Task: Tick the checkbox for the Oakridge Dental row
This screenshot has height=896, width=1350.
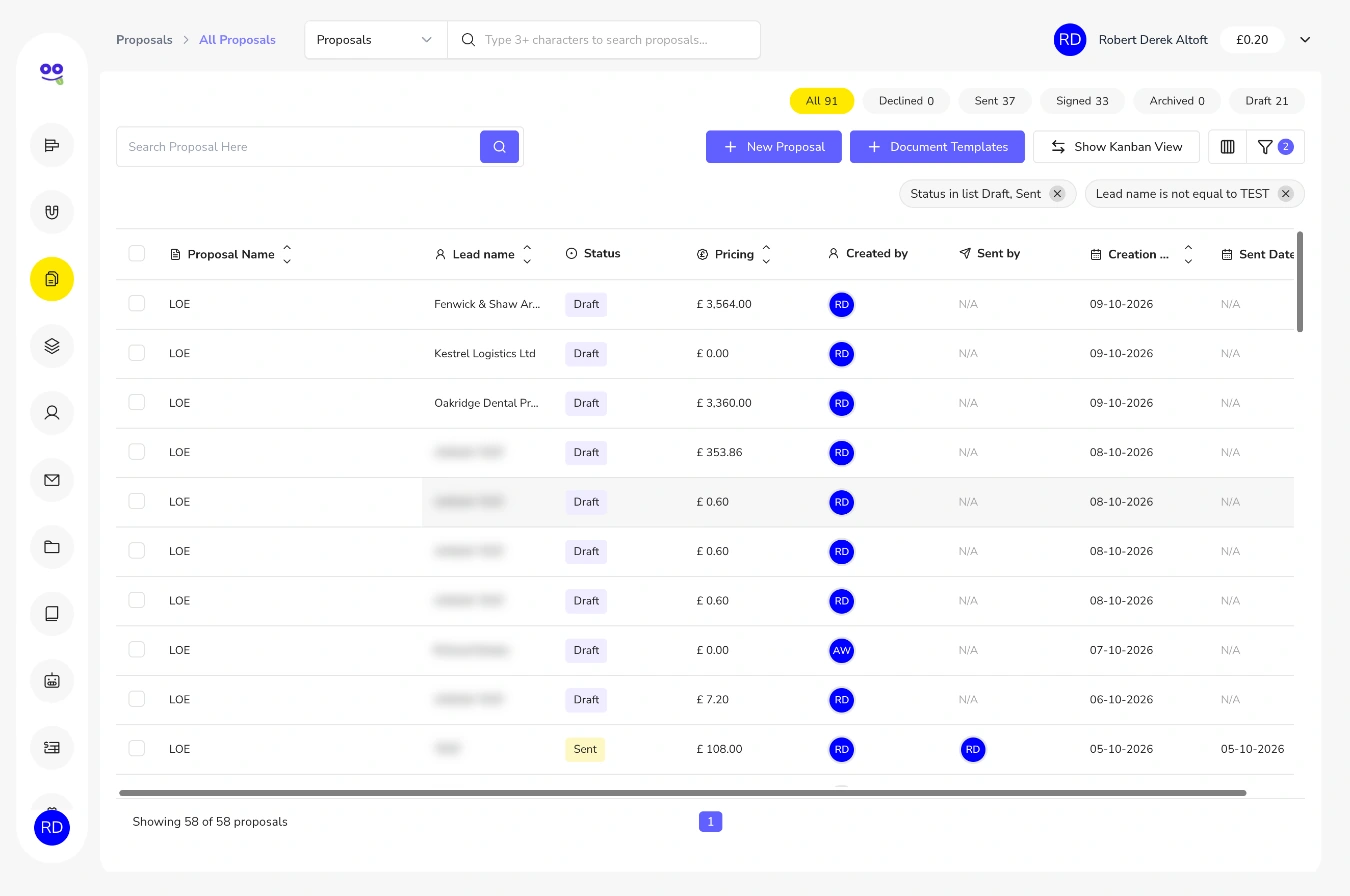Action: (137, 403)
